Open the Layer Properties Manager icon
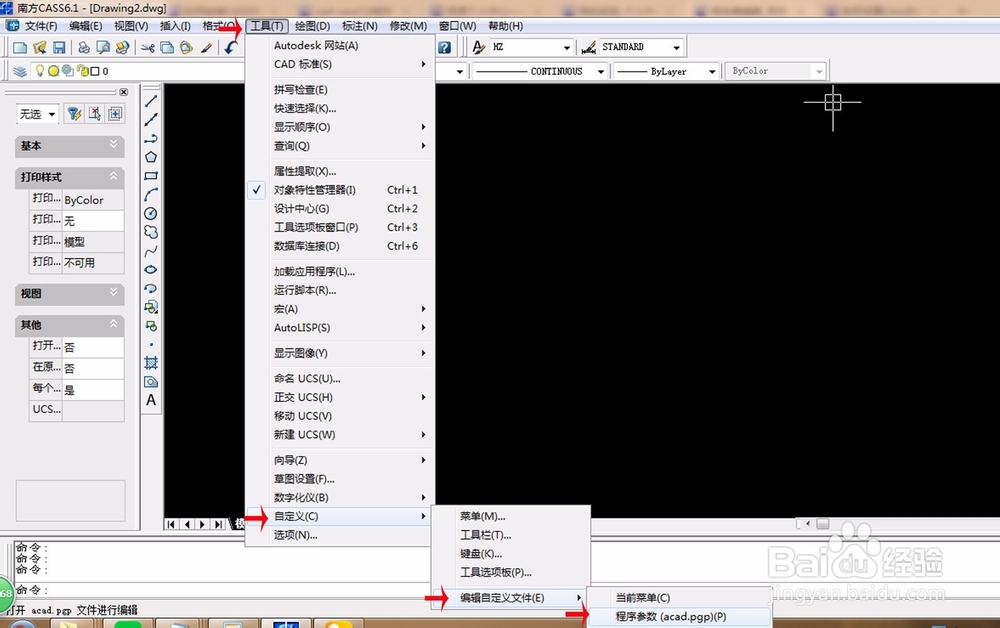1000x628 pixels. point(20,71)
